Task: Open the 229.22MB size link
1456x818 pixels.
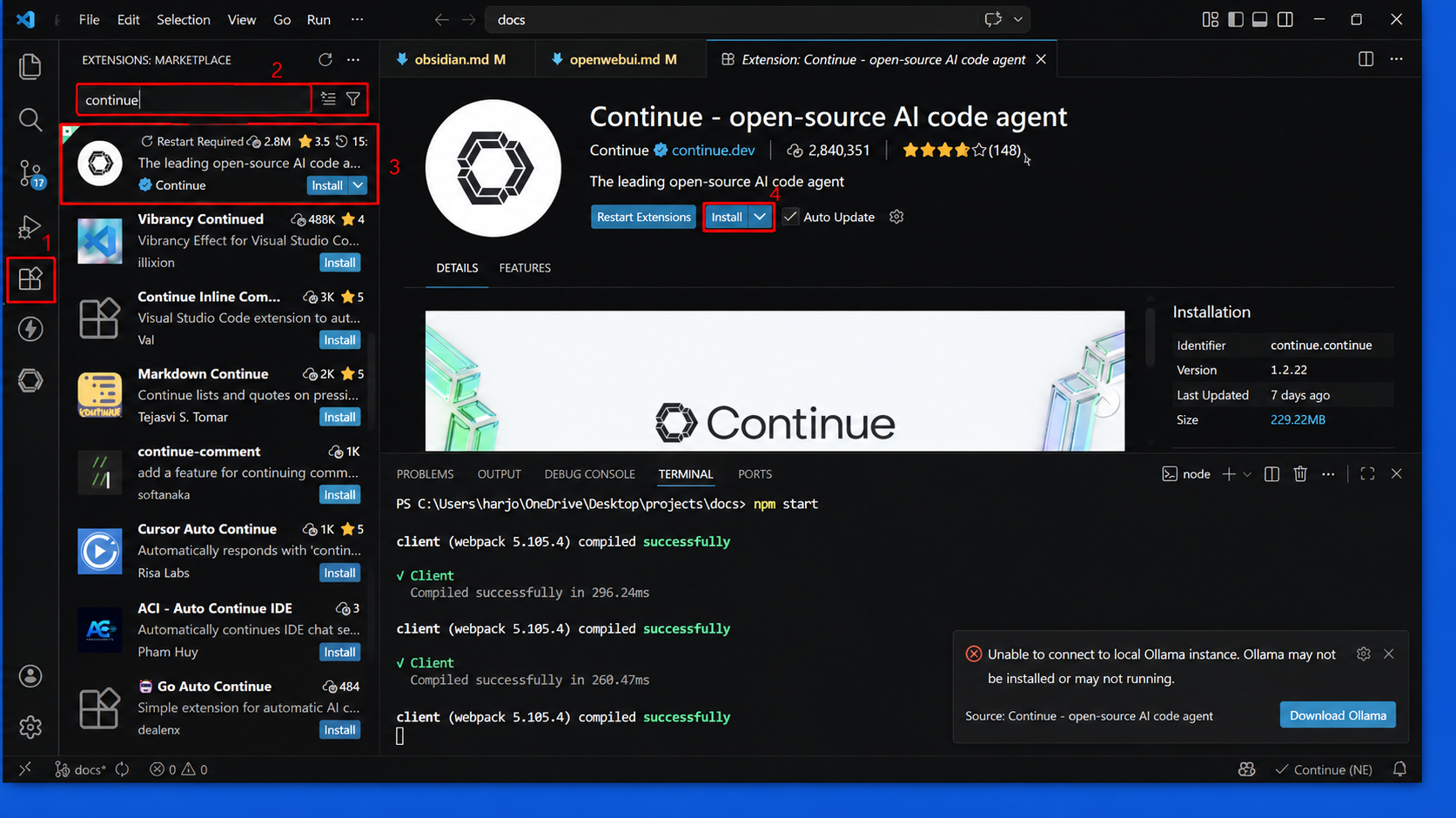Action: click(x=1298, y=419)
